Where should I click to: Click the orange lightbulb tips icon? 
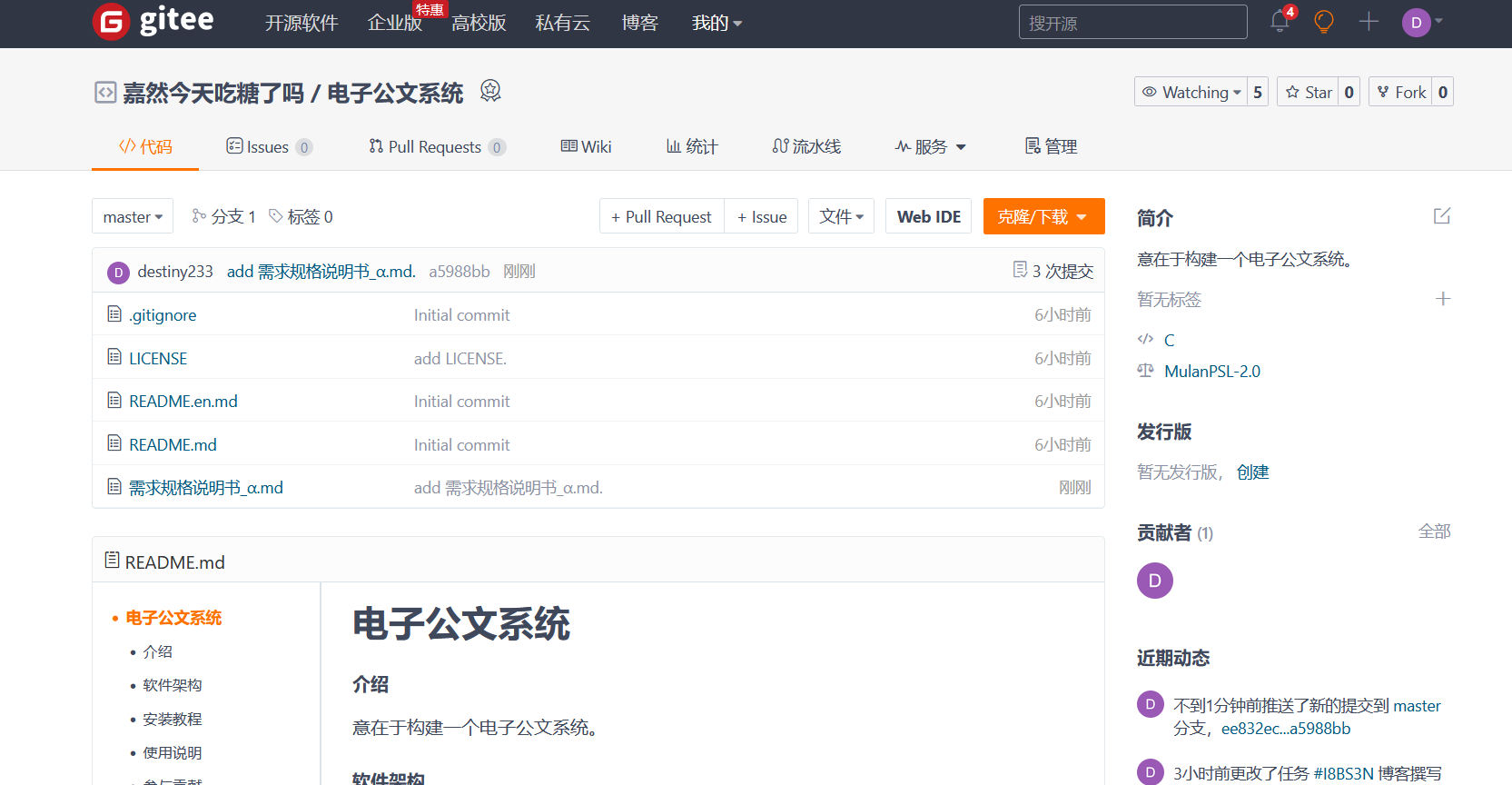[1324, 22]
